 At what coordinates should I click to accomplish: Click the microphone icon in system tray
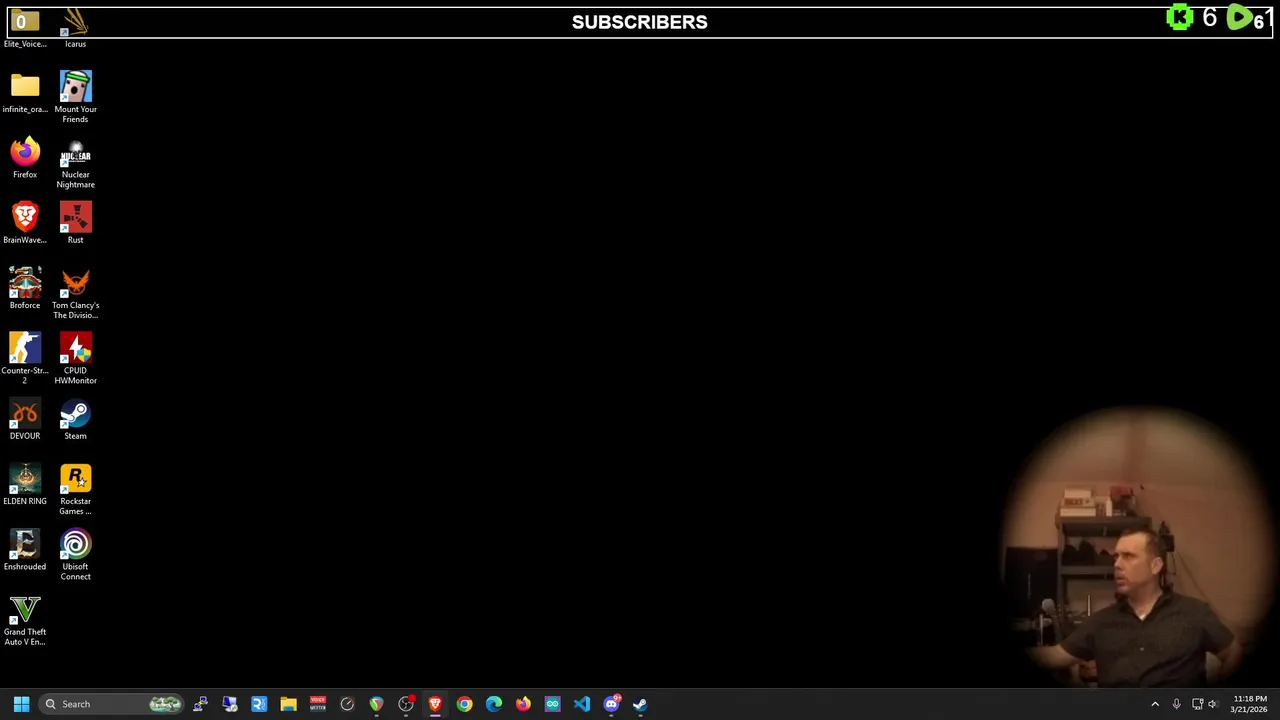(1177, 704)
